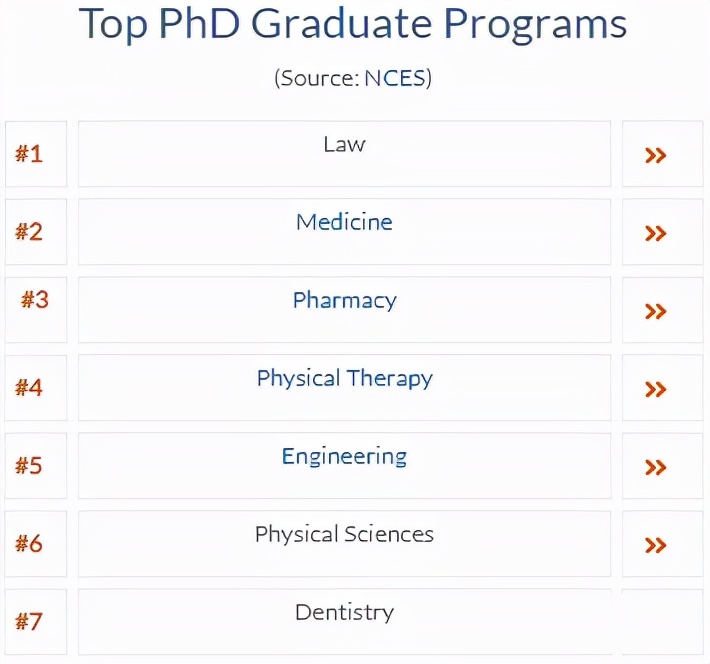Click the #1 rank box
Image resolution: width=710 pixels, height=664 pixels.
point(36,154)
